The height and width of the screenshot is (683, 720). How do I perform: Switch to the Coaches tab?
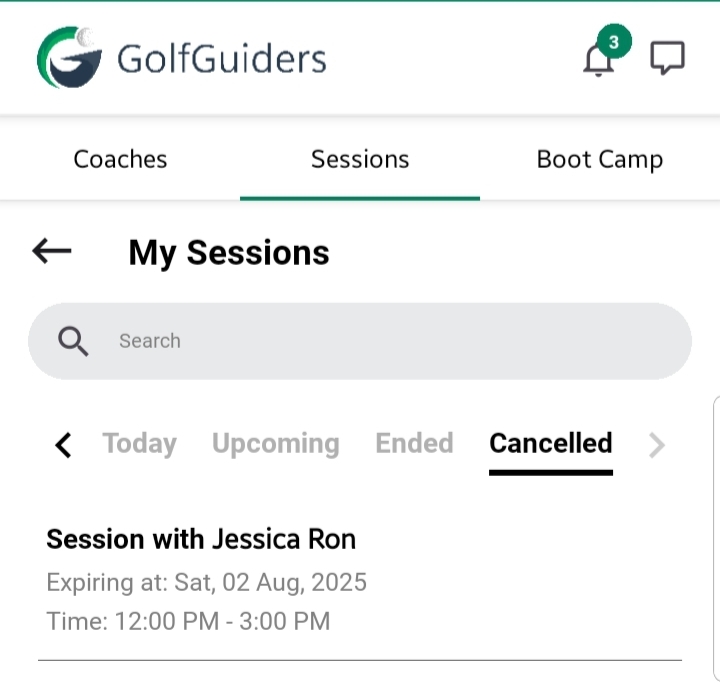(120, 159)
